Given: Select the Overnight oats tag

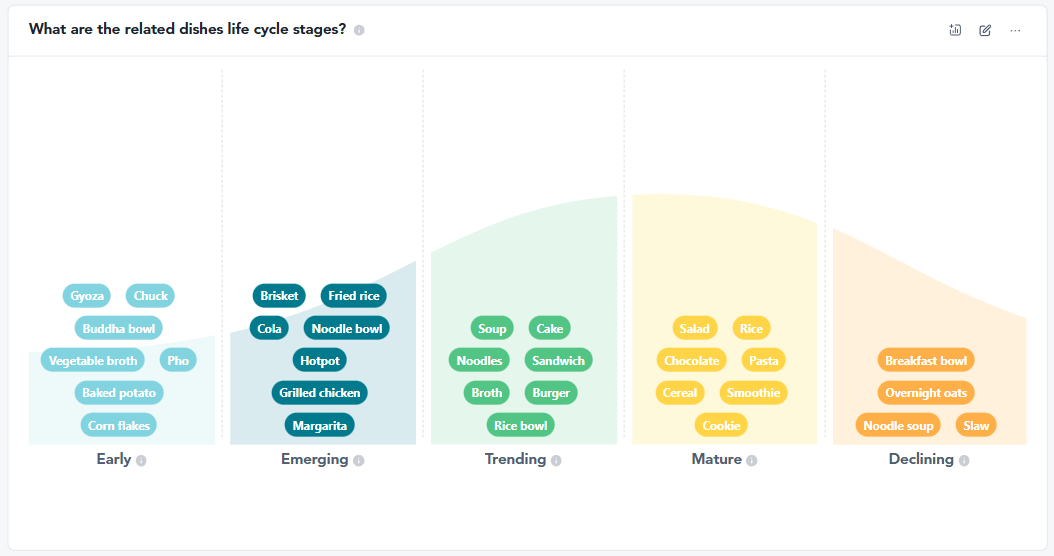Looking at the screenshot, I should [x=926, y=393].
